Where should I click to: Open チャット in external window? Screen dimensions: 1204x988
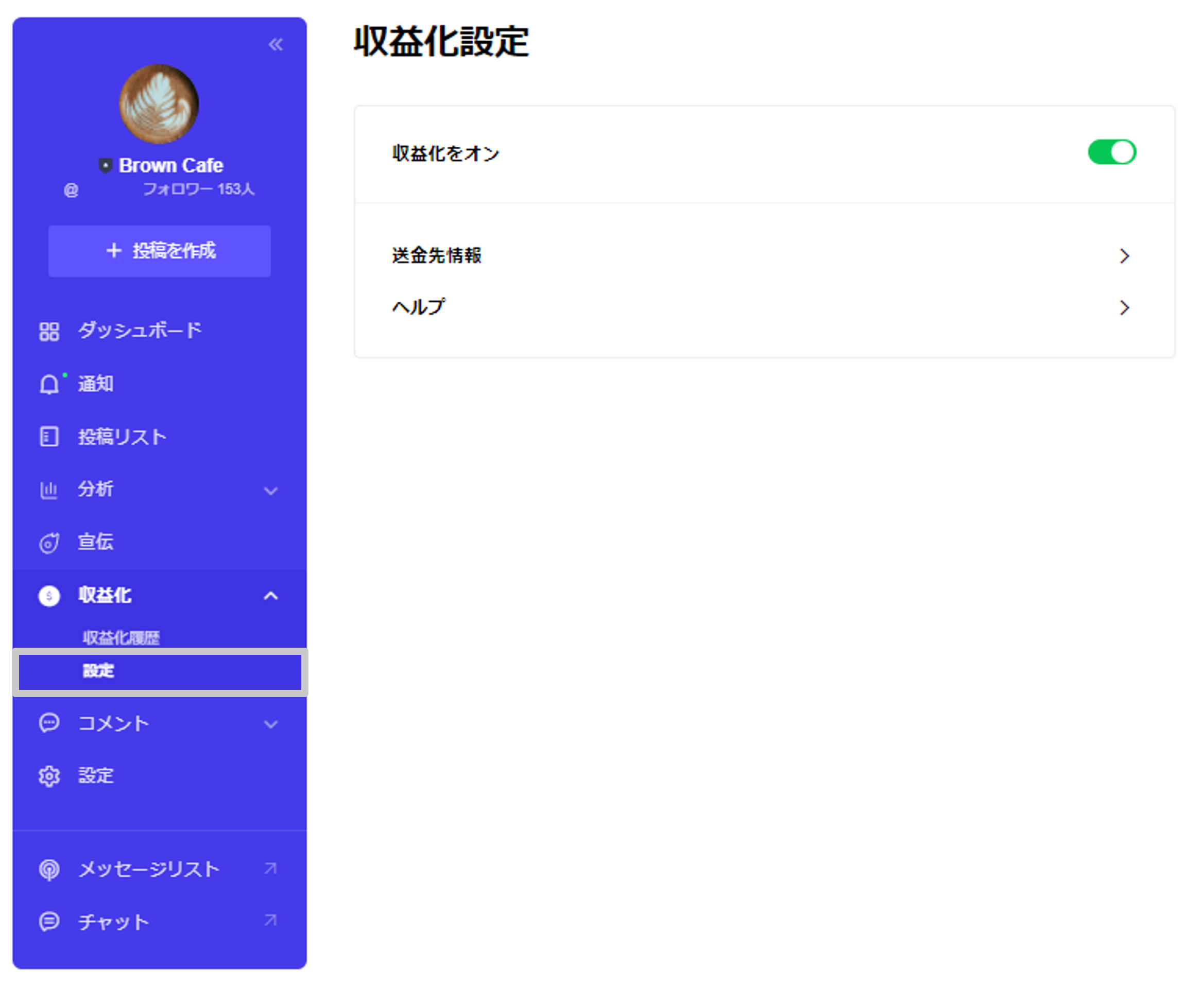click(271, 920)
